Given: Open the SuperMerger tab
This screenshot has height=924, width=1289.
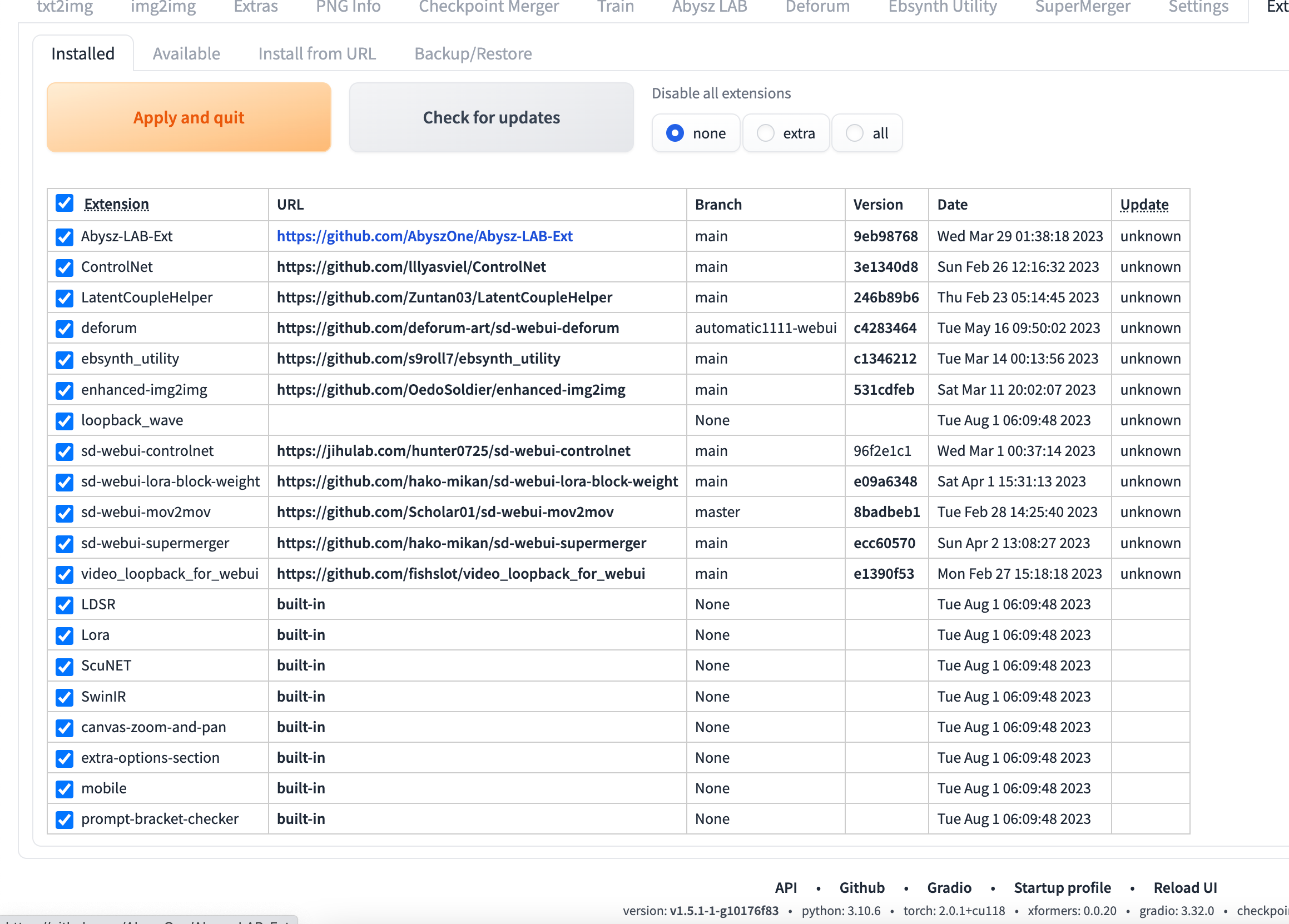Looking at the screenshot, I should point(1082,7).
